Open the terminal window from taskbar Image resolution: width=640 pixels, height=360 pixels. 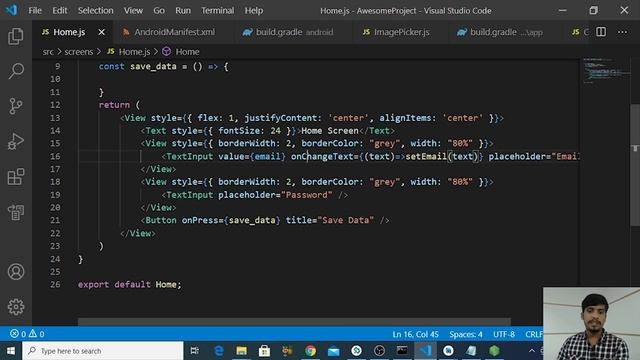(x=402, y=351)
